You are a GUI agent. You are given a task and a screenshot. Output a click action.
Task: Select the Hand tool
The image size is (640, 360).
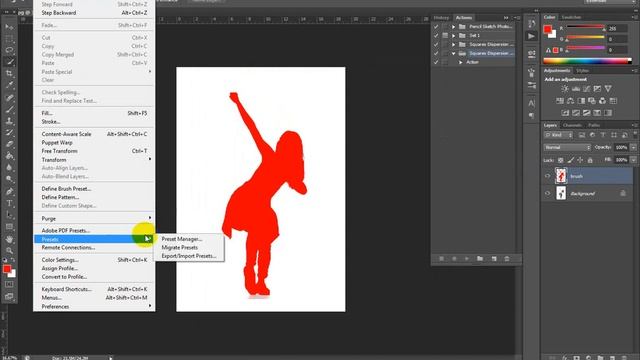click(9, 239)
